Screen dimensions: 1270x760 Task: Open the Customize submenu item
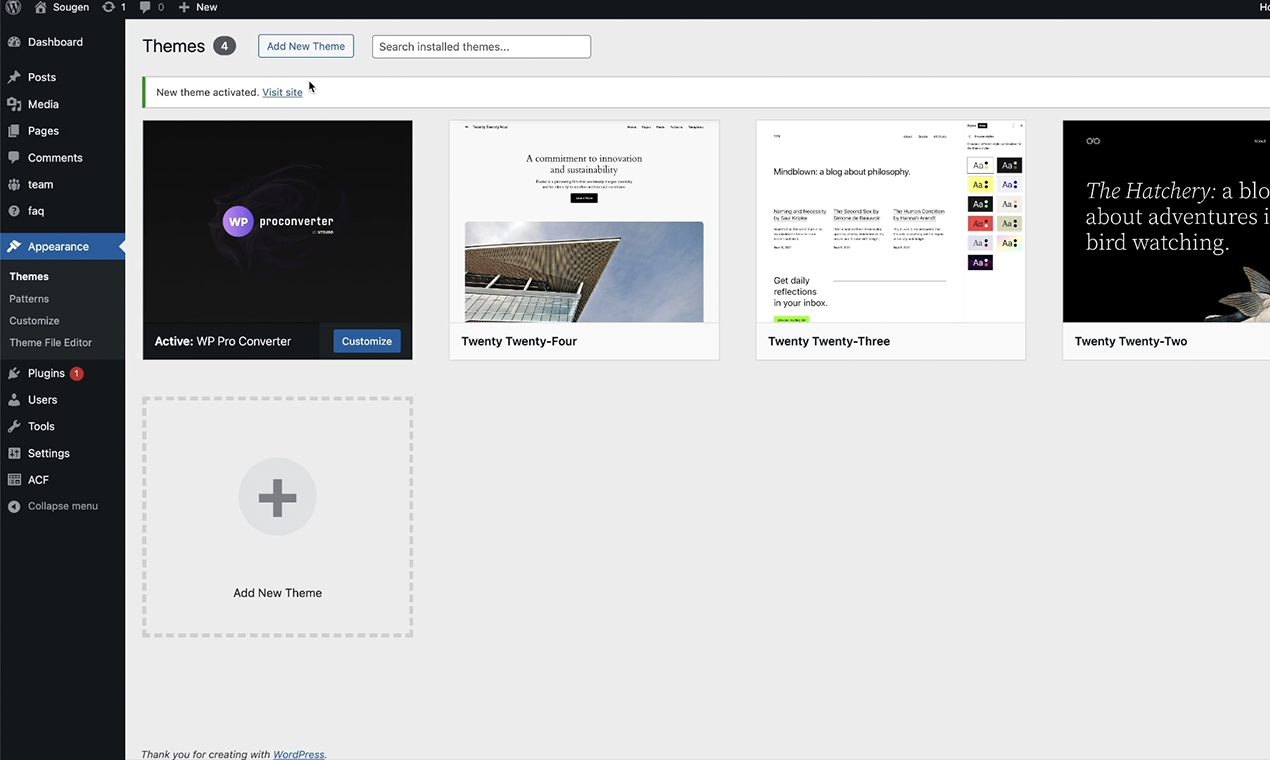click(34, 320)
